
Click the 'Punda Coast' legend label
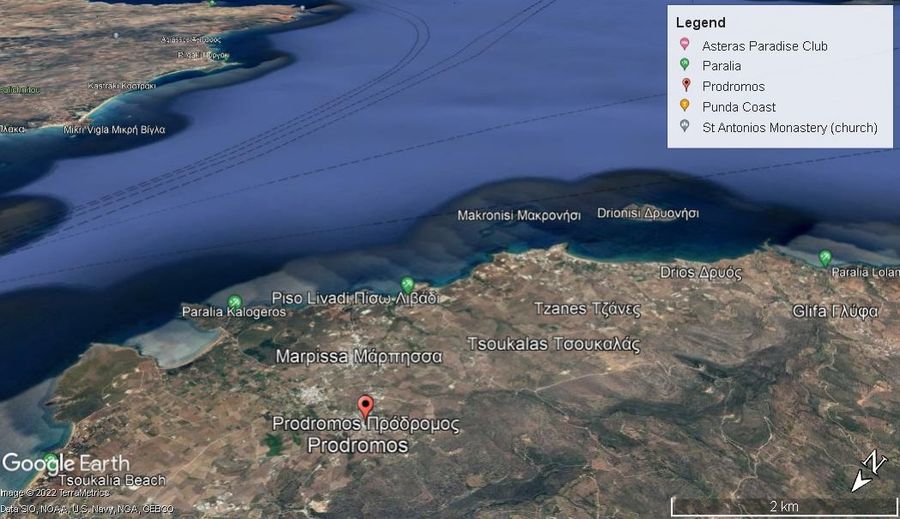click(738, 107)
